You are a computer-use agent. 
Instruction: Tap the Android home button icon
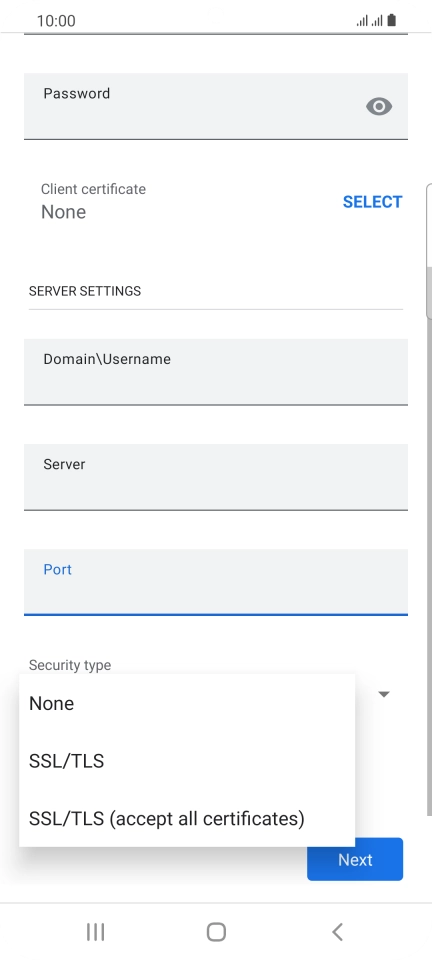216,932
